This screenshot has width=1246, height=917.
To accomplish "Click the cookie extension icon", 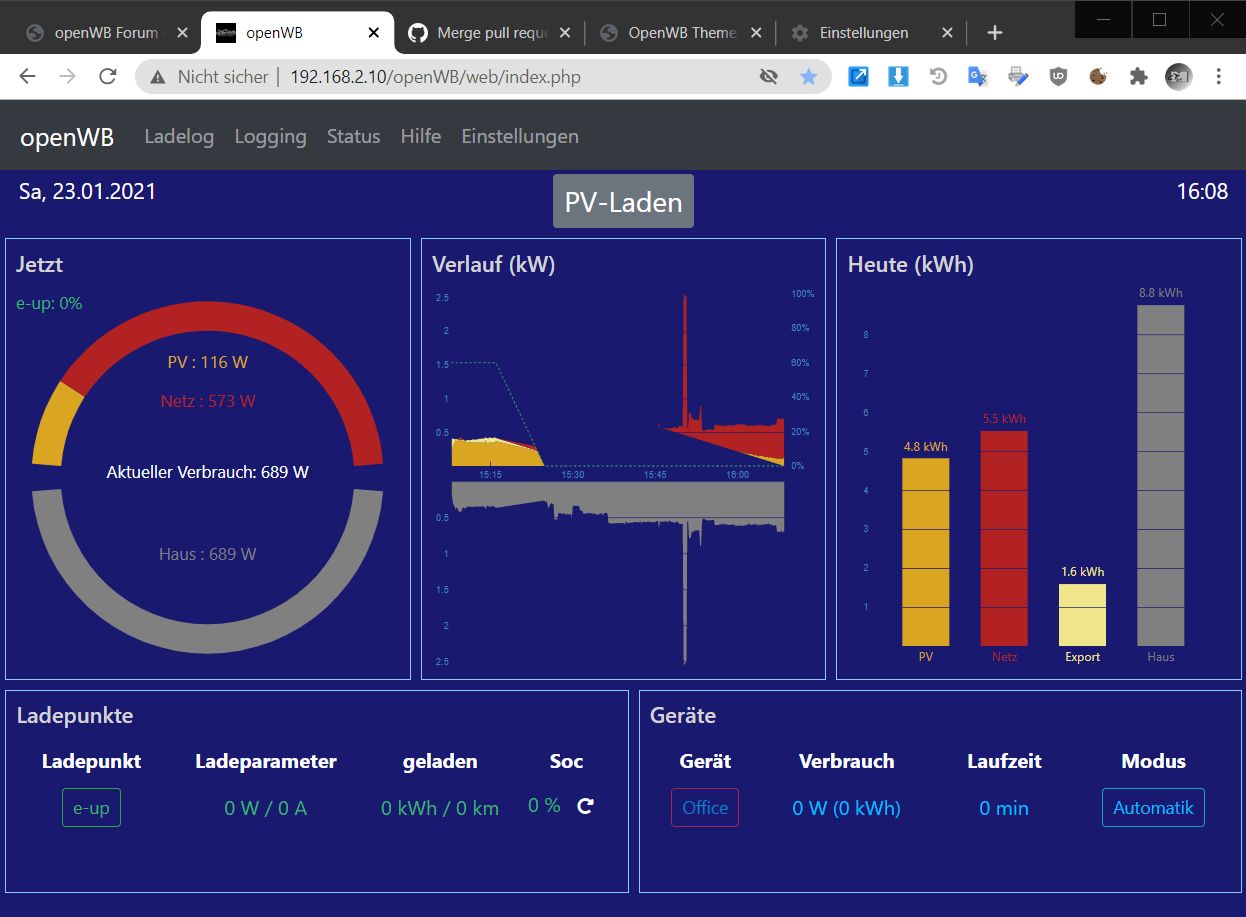I will click(1098, 77).
